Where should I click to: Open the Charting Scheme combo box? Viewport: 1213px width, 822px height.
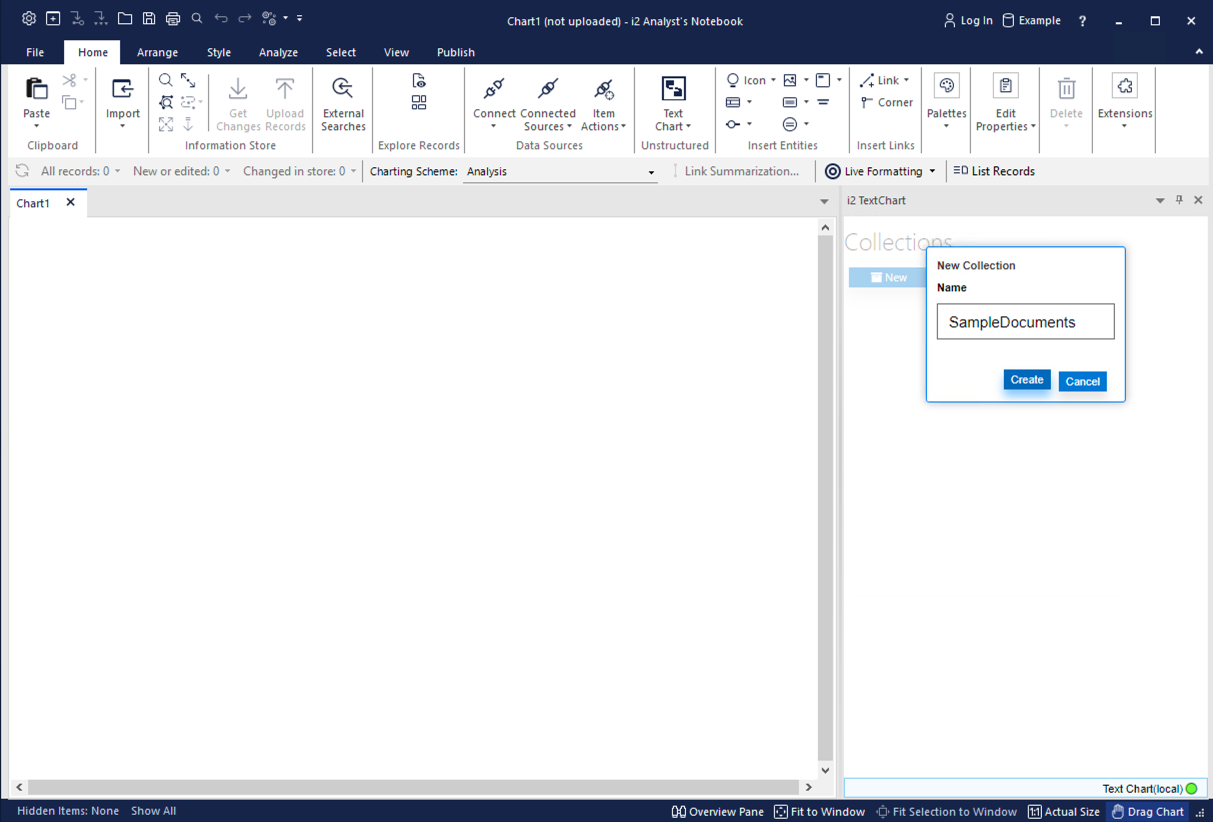(x=560, y=171)
